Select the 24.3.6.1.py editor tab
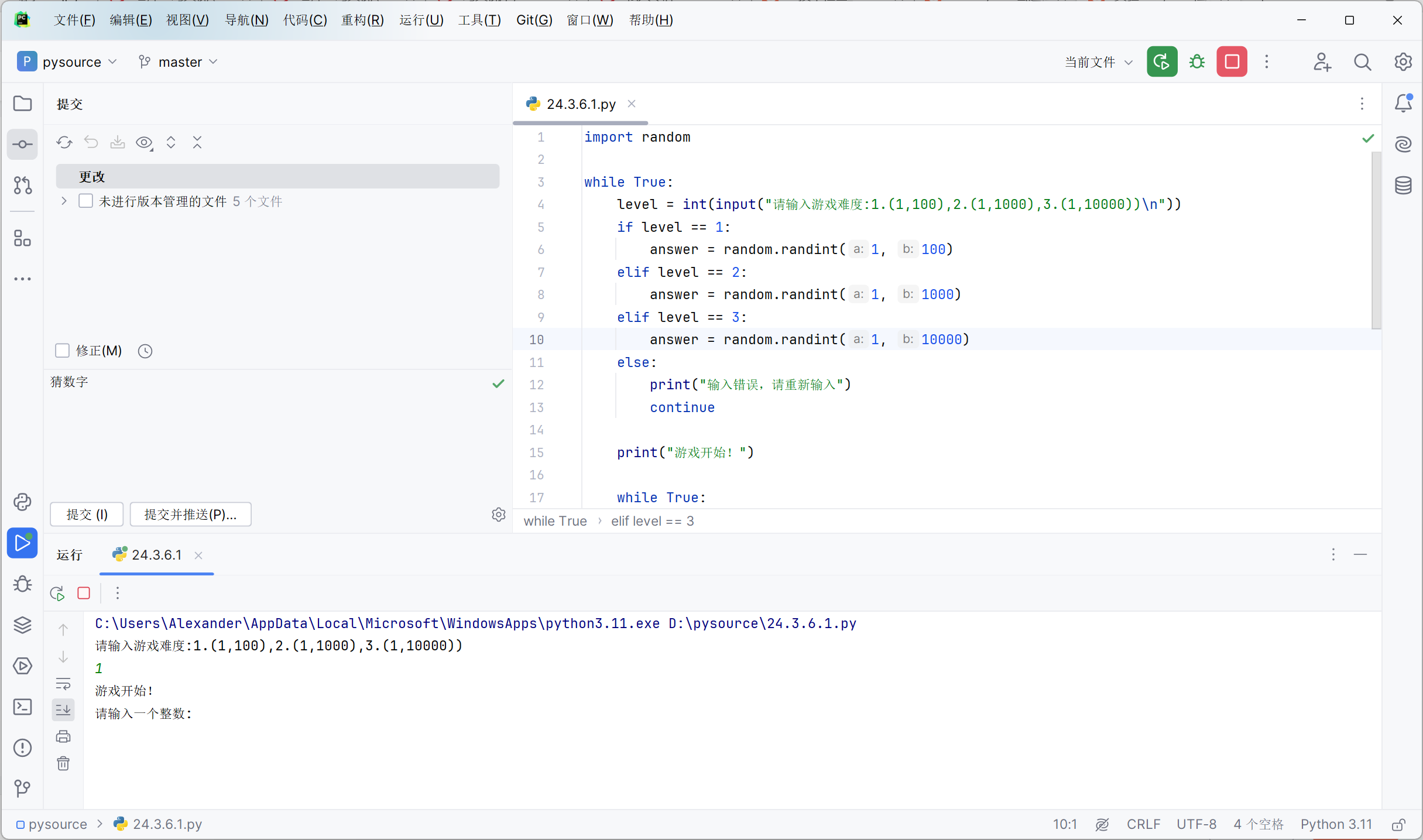1423x840 pixels. (x=580, y=104)
